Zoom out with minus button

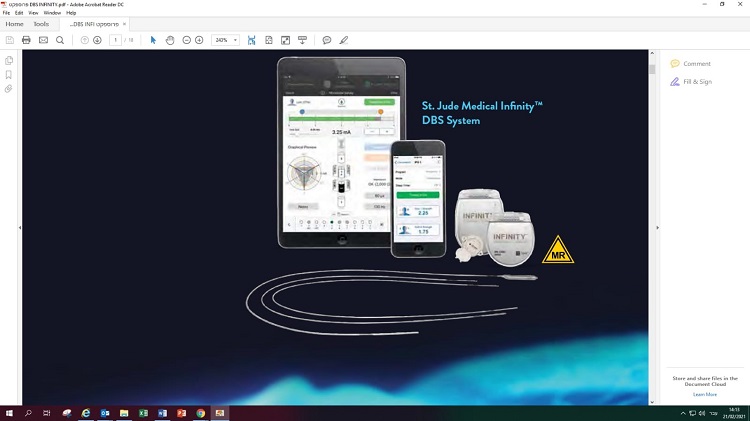pyautogui.click(x=187, y=40)
